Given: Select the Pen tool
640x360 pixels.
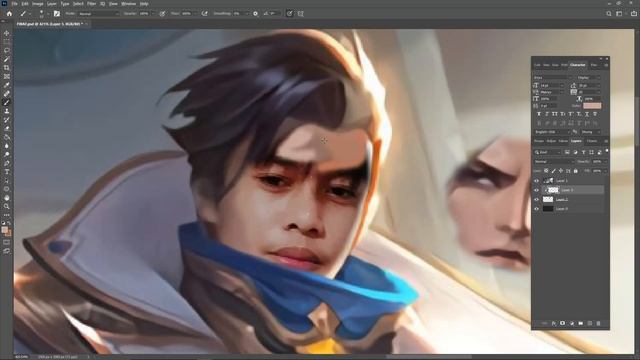Looking at the screenshot, I should point(7,163).
